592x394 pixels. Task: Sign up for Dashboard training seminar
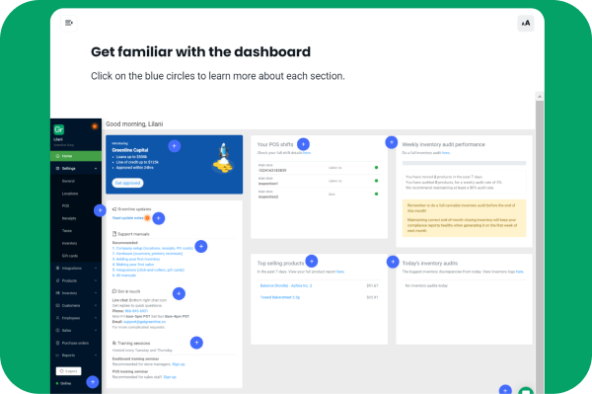point(179,364)
